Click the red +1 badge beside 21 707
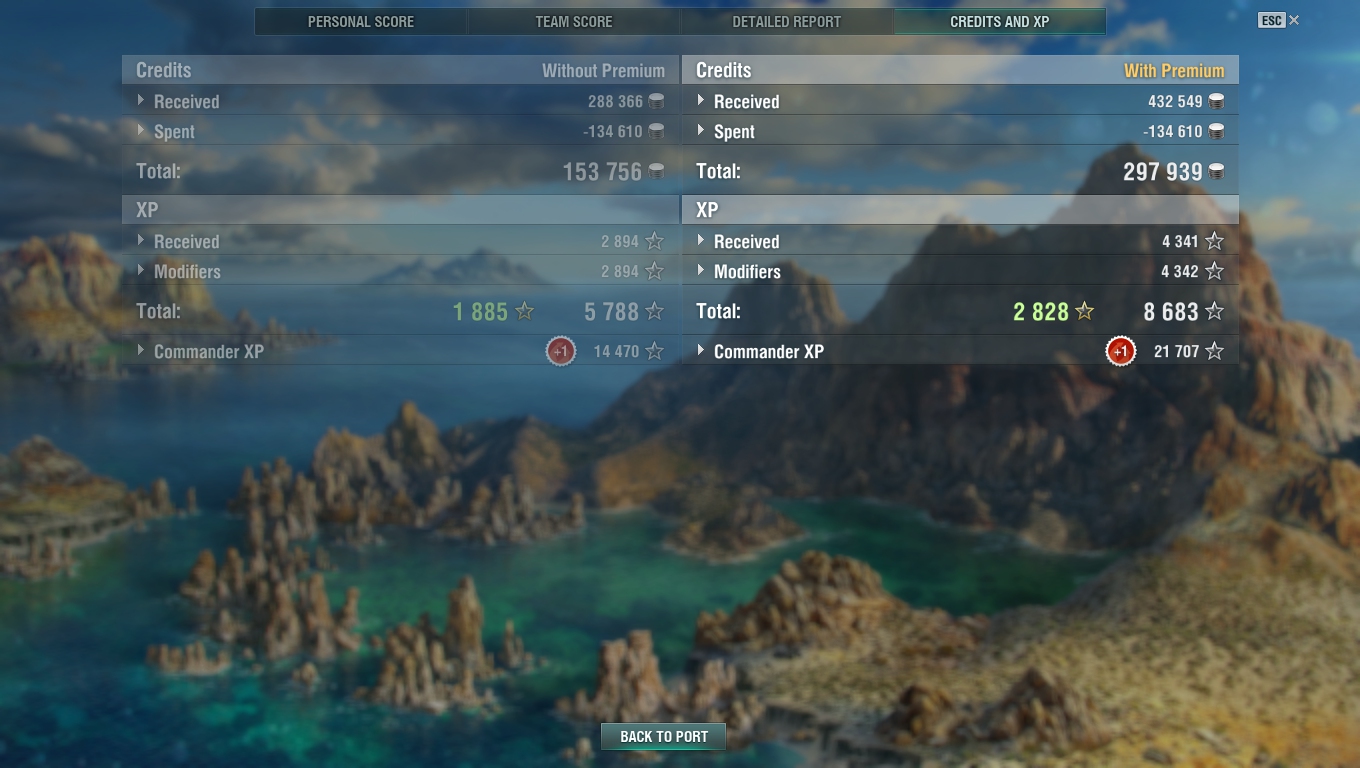This screenshot has height=768, width=1360. 1121,351
